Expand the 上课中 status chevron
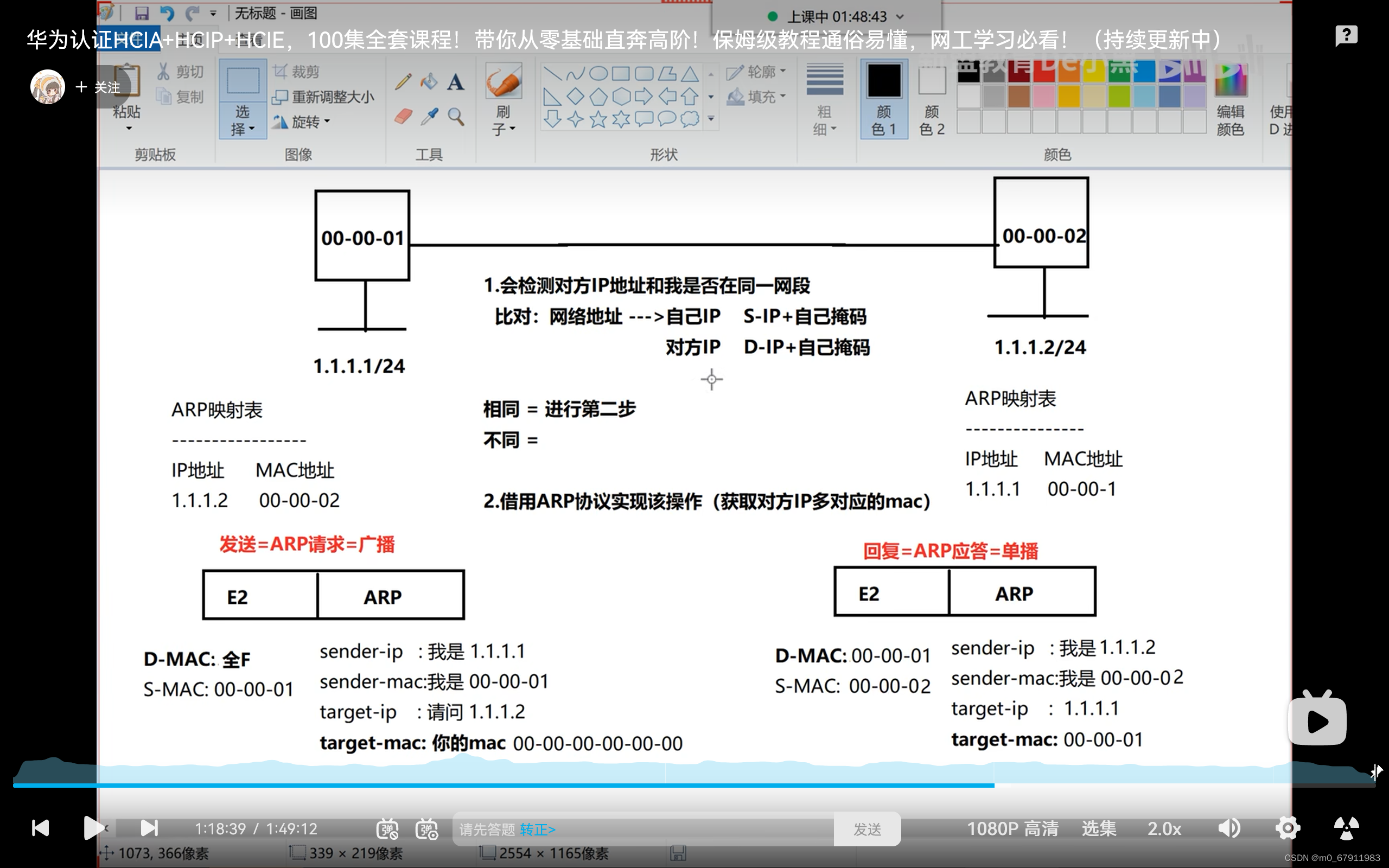The height and width of the screenshot is (868, 1389). pos(900,17)
